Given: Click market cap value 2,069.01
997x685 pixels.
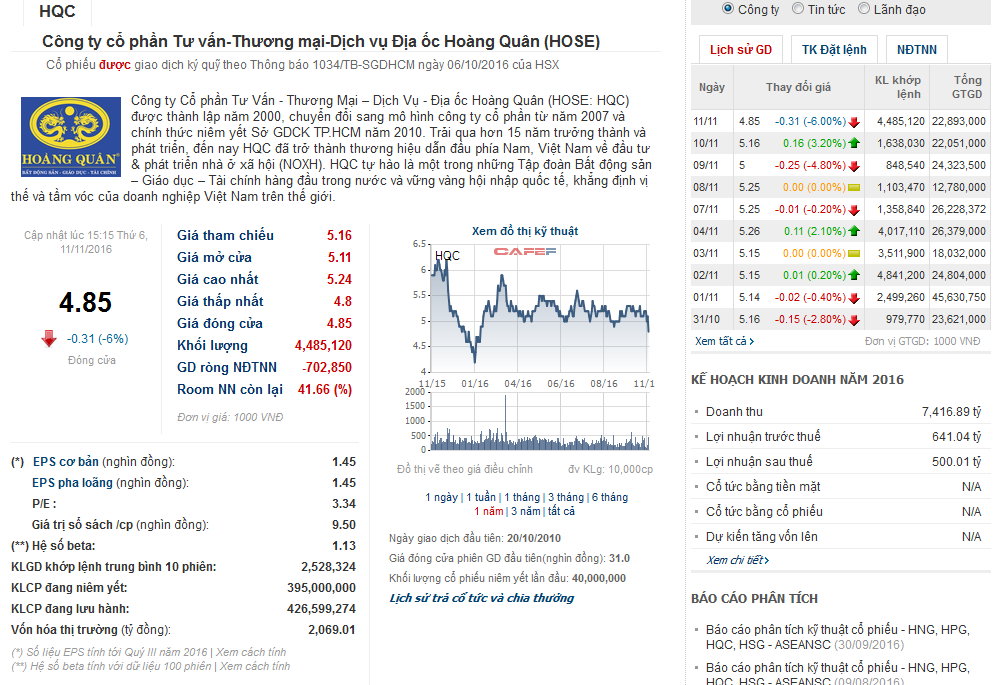Looking at the screenshot, I should coord(331,630).
